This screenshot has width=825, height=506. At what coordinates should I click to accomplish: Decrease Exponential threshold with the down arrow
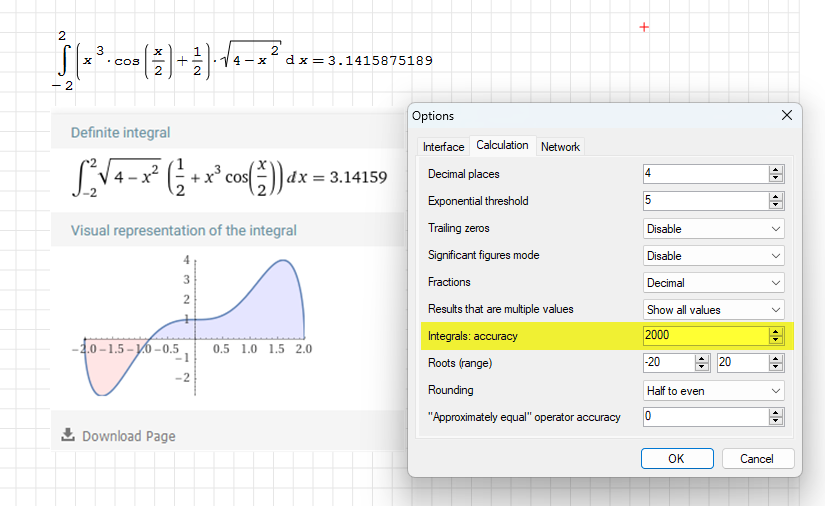pyautogui.click(x=776, y=205)
